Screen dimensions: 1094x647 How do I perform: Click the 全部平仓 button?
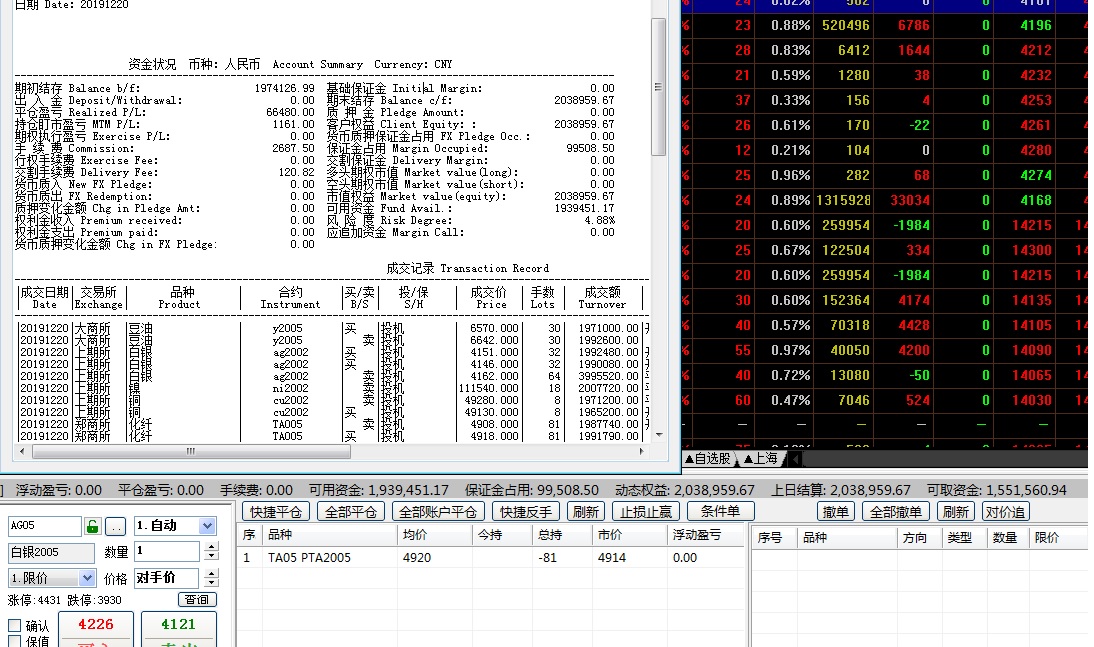click(x=351, y=512)
